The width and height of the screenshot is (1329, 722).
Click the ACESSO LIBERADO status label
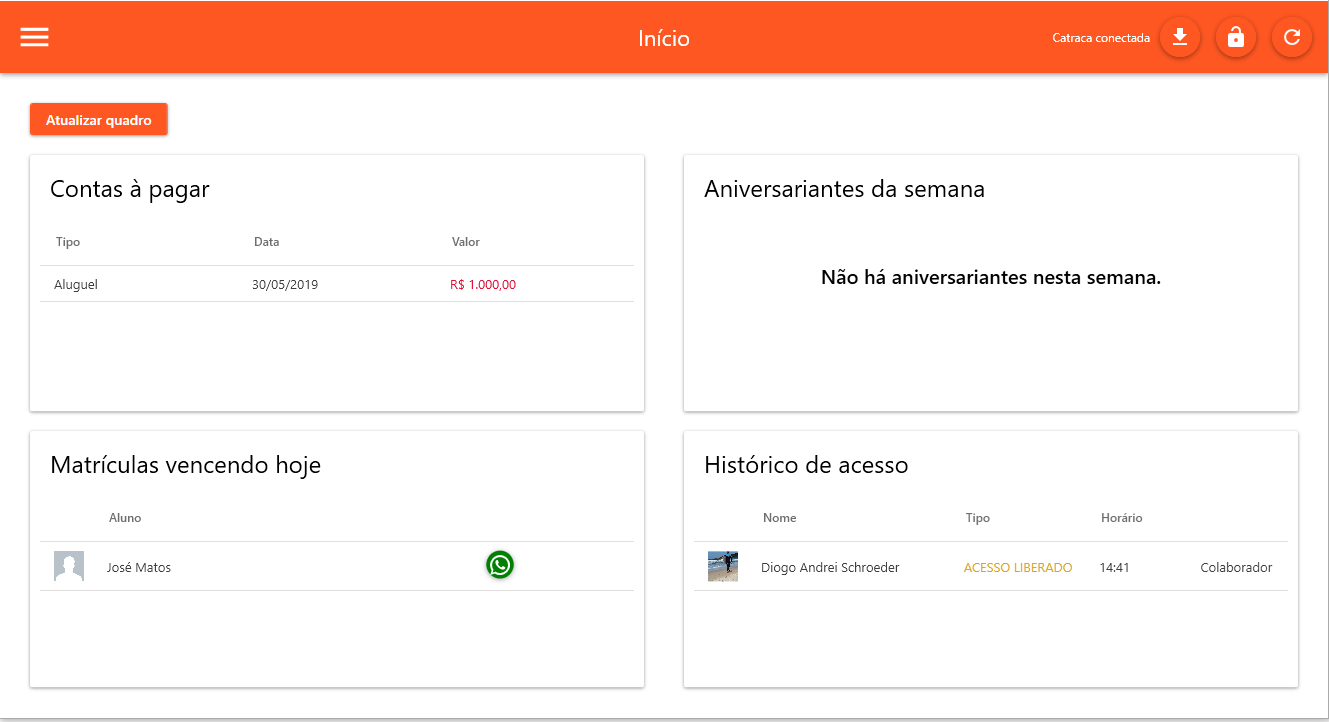coord(1017,567)
